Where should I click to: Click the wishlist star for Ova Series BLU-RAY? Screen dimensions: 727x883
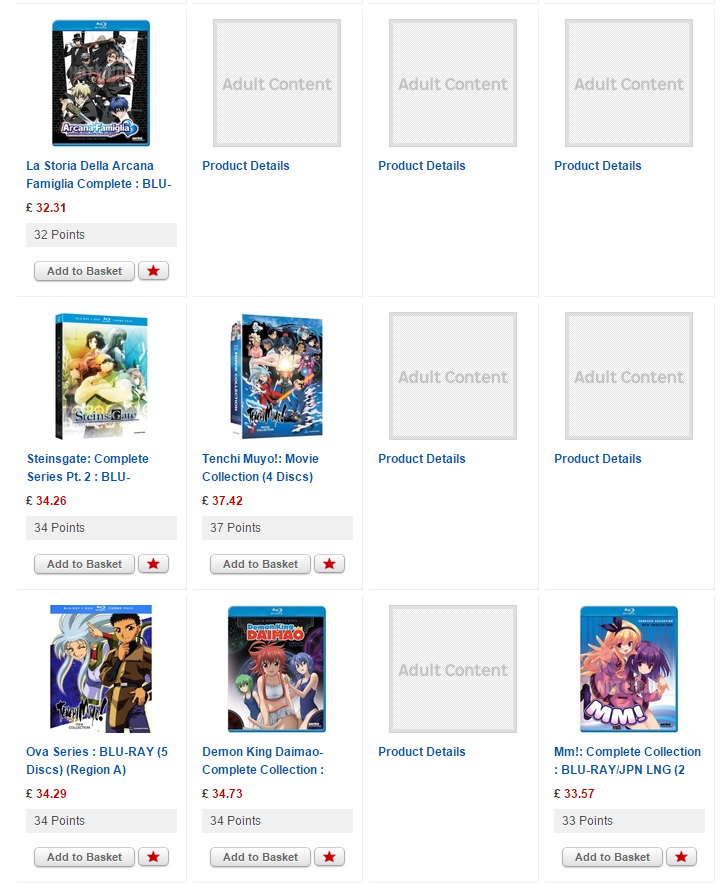pos(153,857)
